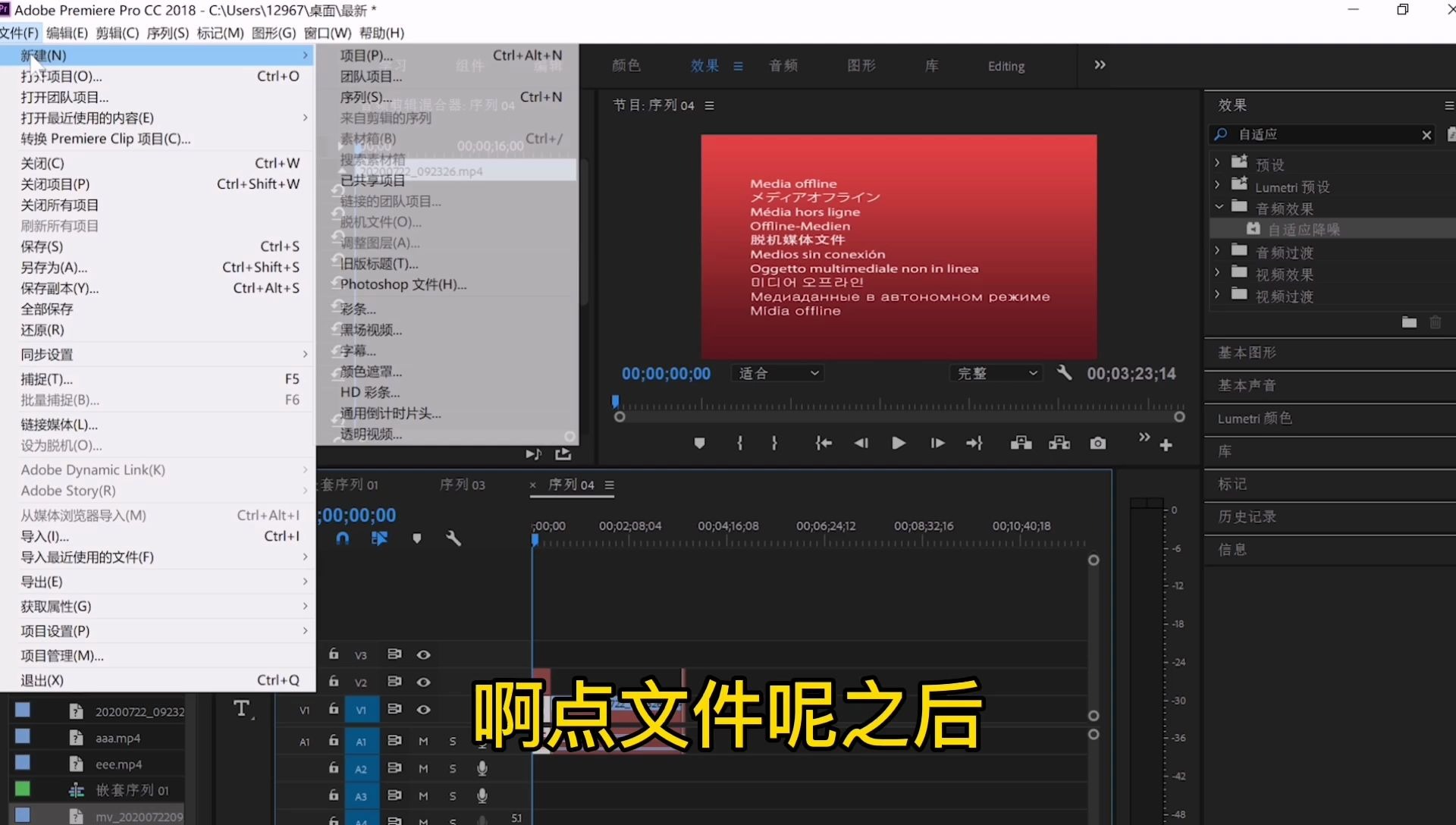The image size is (1456, 825).
Task: Click the Extract button
Action: click(x=1059, y=443)
